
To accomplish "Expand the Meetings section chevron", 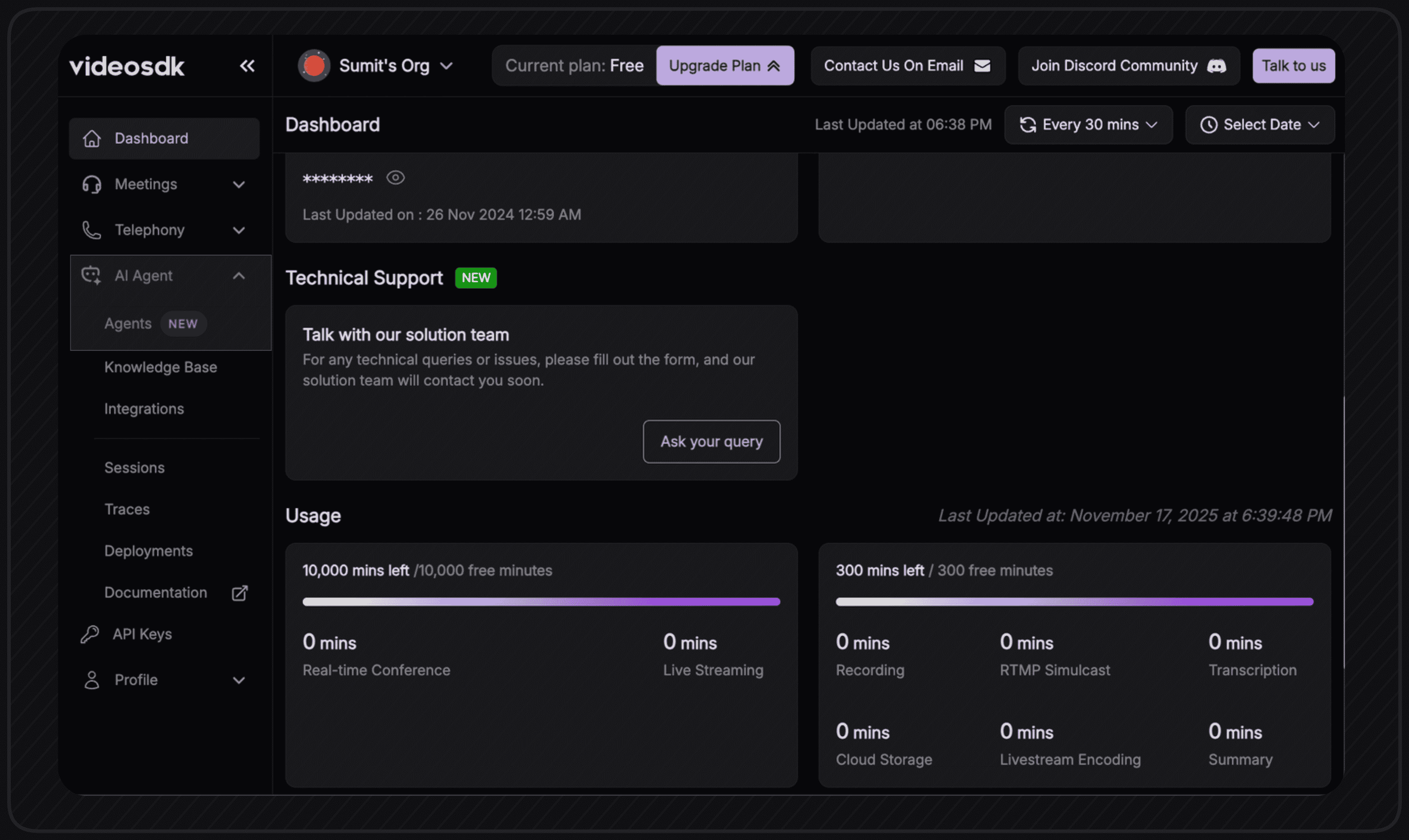I will 239,184.
